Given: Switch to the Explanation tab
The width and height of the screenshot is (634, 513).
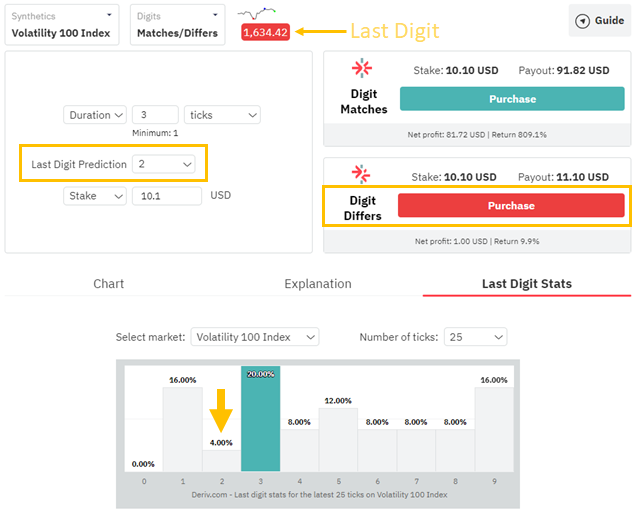Looking at the screenshot, I should coord(318,284).
